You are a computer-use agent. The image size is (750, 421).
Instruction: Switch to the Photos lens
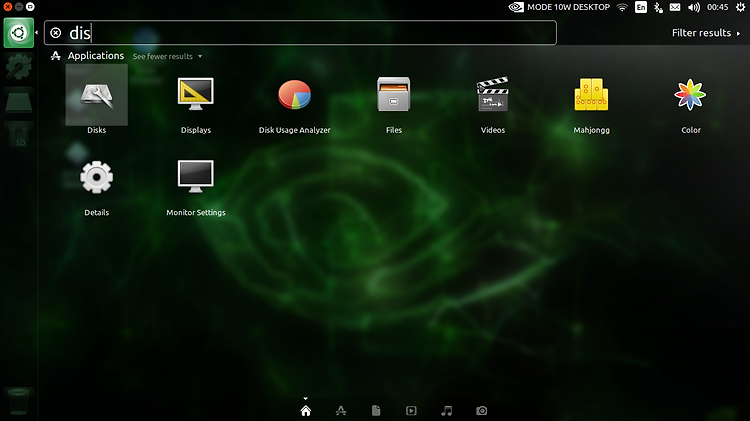482,410
